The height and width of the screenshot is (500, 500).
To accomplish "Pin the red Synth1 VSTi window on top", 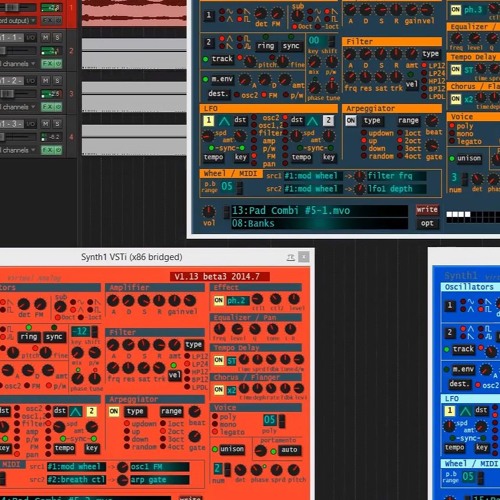I will 291,257.
